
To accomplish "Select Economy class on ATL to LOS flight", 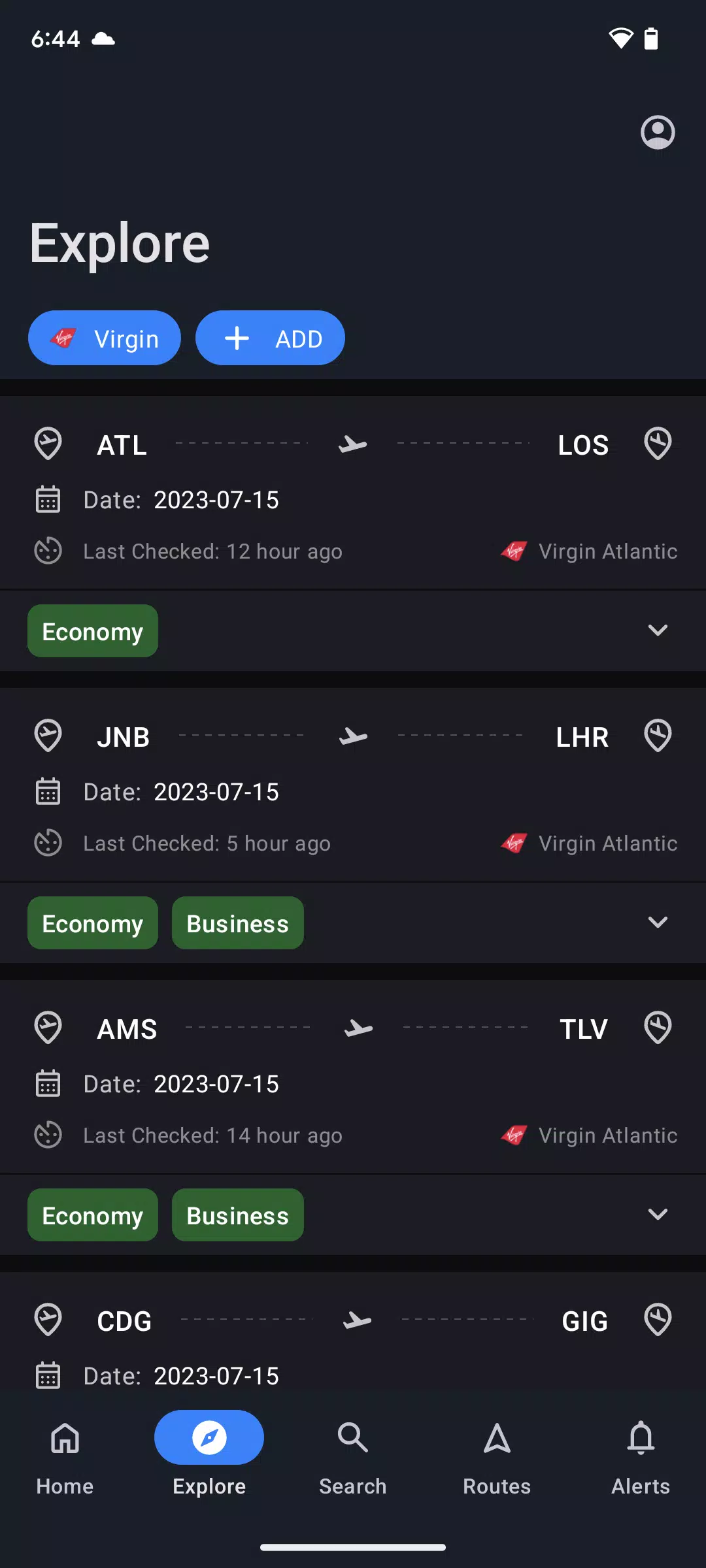I will (x=93, y=631).
